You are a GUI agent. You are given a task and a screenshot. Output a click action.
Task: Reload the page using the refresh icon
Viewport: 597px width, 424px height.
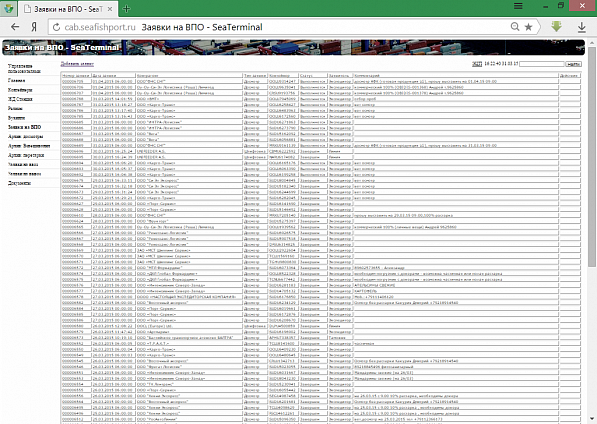point(56,27)
